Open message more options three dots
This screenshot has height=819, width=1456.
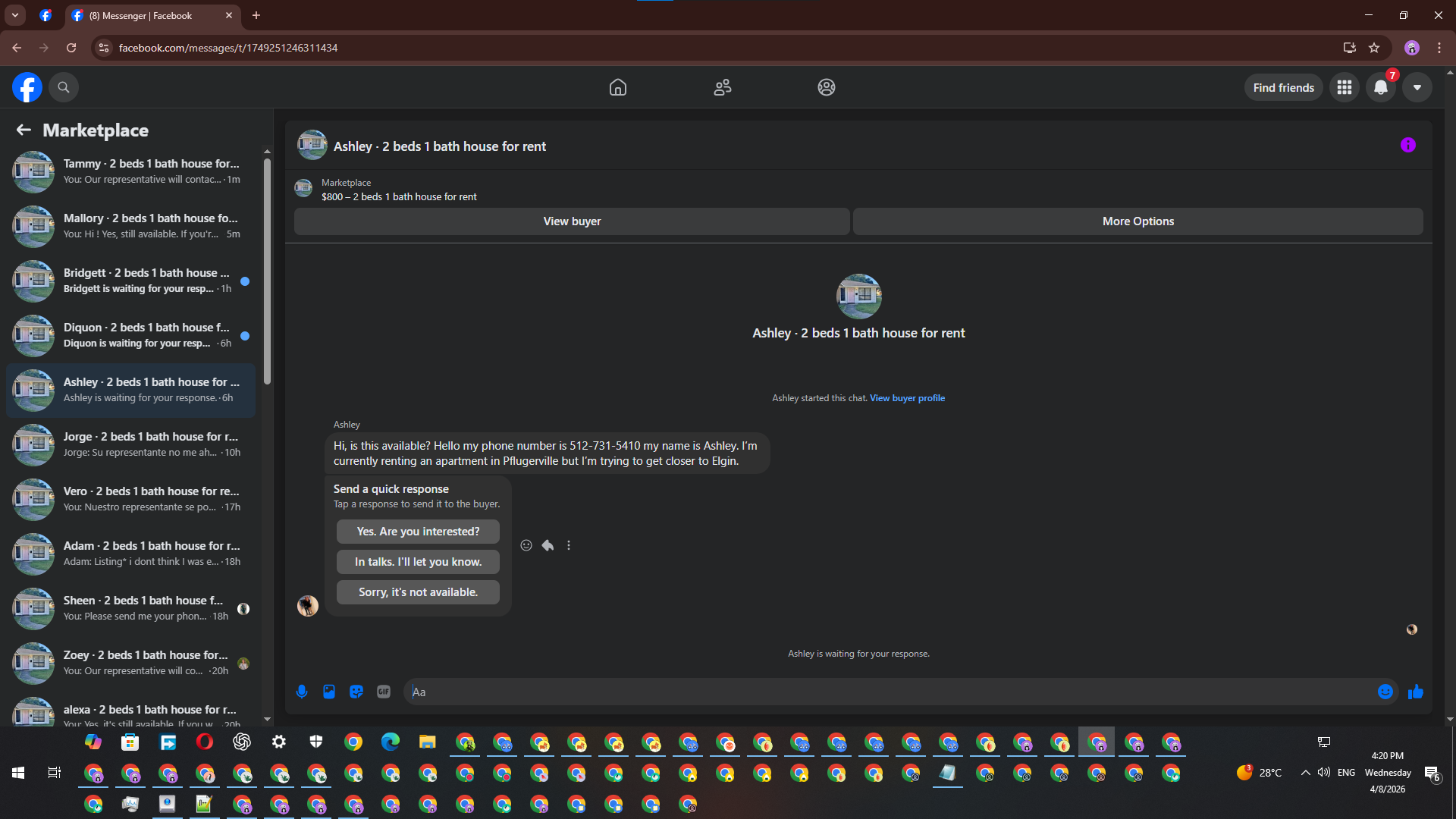pos(569,545)
